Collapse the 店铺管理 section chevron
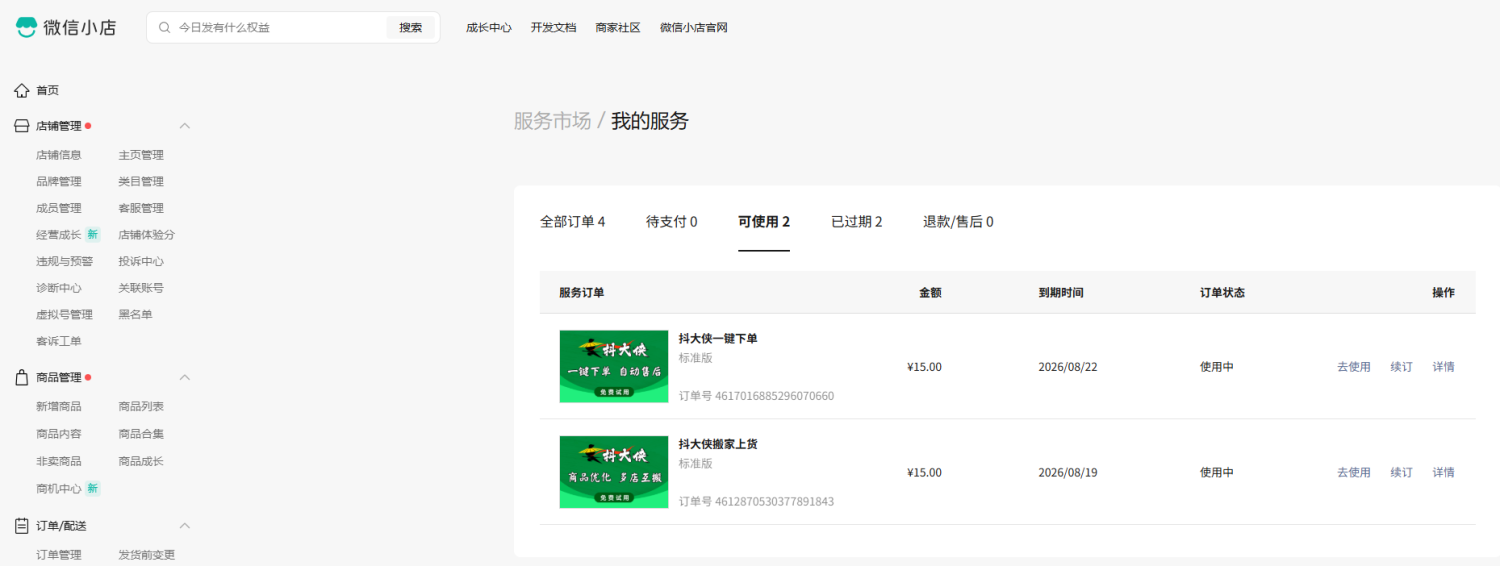 (184, 126)
